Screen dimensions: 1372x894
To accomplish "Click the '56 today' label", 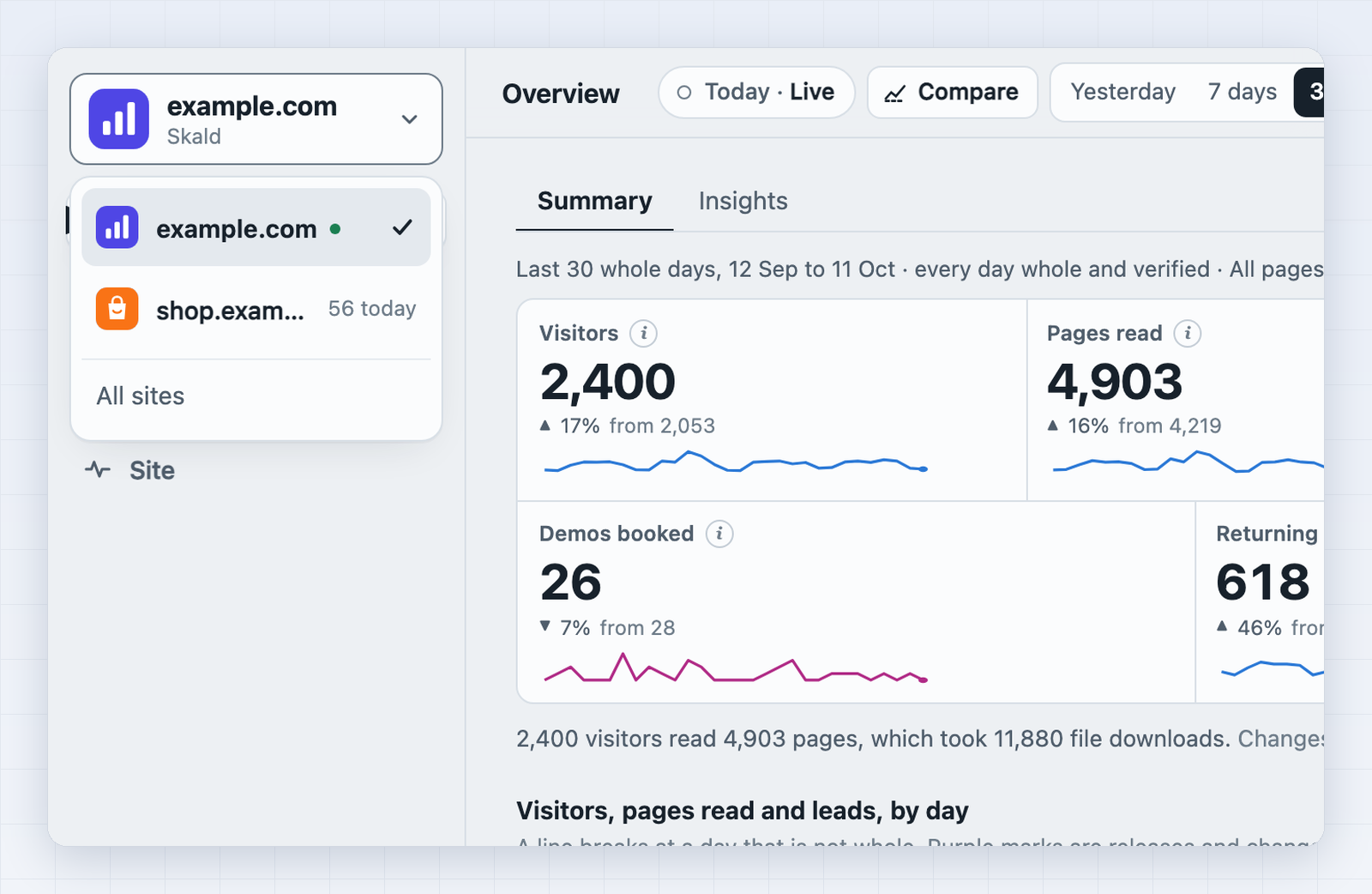I will tap(372, 309).
